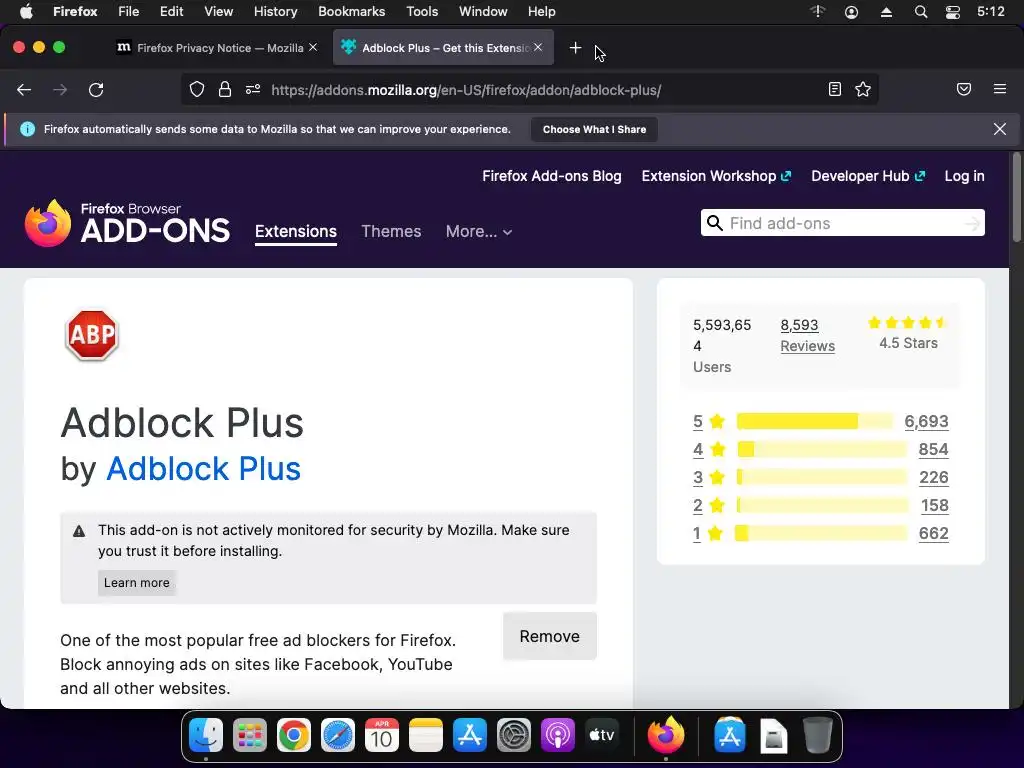Select the Themes navigation tab
This screenshot has width=1024, height=768.
(391, 231)
